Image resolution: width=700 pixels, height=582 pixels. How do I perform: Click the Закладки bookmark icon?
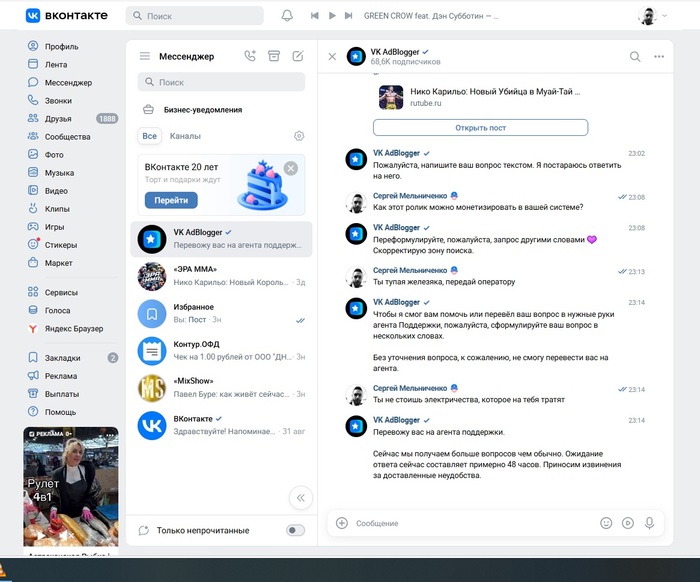click(x=33, y=358)
